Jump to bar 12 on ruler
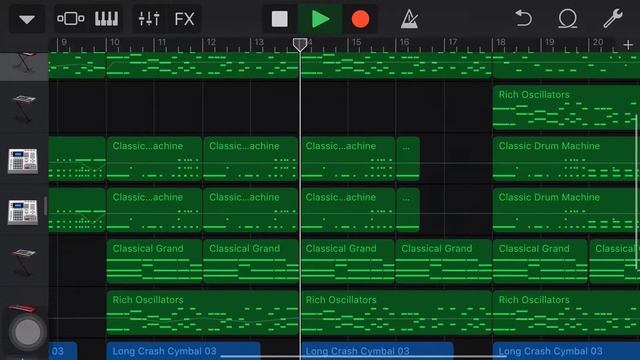The width and height of the screenshot is (640, 360). (x=211, y=42)
